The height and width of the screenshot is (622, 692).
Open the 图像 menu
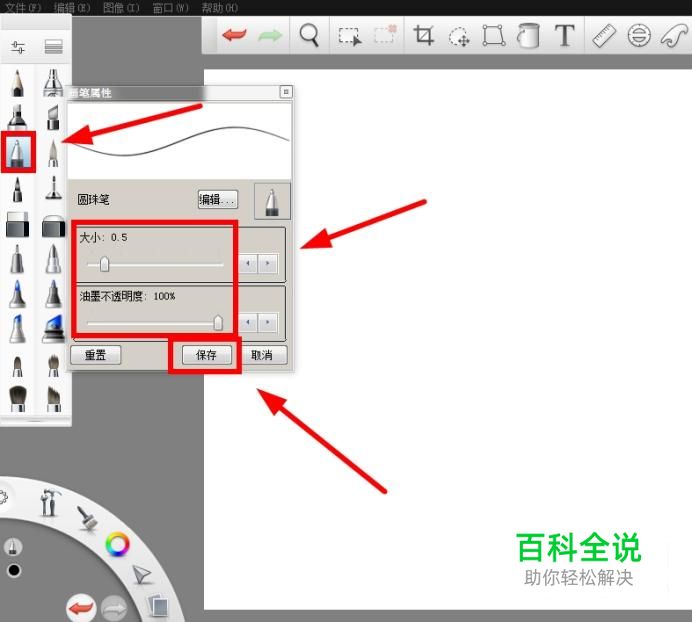pyautogui.click(x=121, y=8)
